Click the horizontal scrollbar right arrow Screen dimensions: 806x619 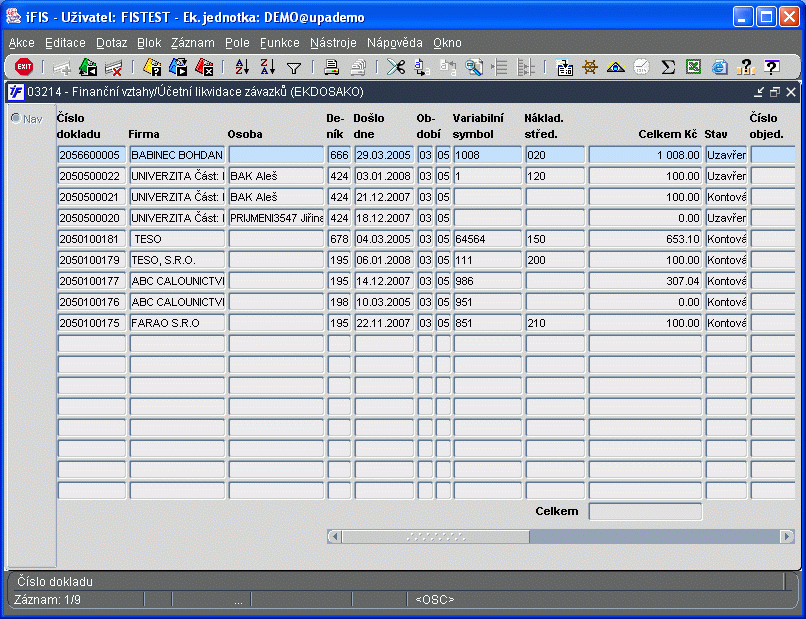pos(786,537)
